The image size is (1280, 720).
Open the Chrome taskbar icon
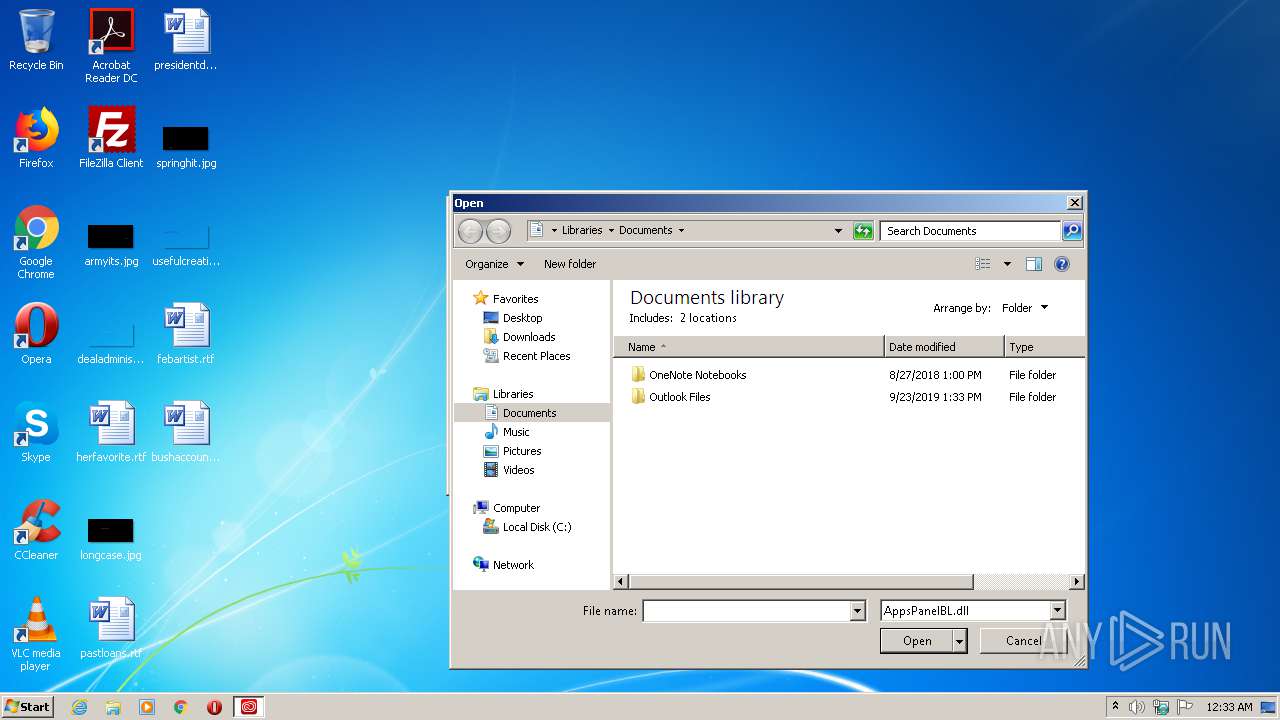point(181,707)
